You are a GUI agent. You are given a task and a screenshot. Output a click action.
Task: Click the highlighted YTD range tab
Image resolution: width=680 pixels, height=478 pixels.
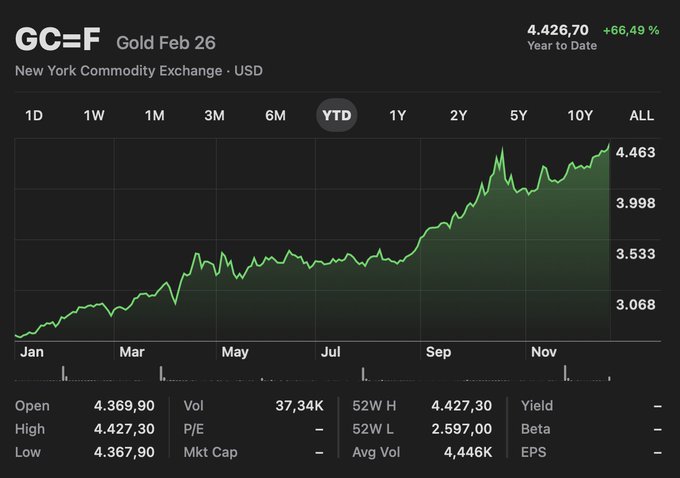point(337,115)
